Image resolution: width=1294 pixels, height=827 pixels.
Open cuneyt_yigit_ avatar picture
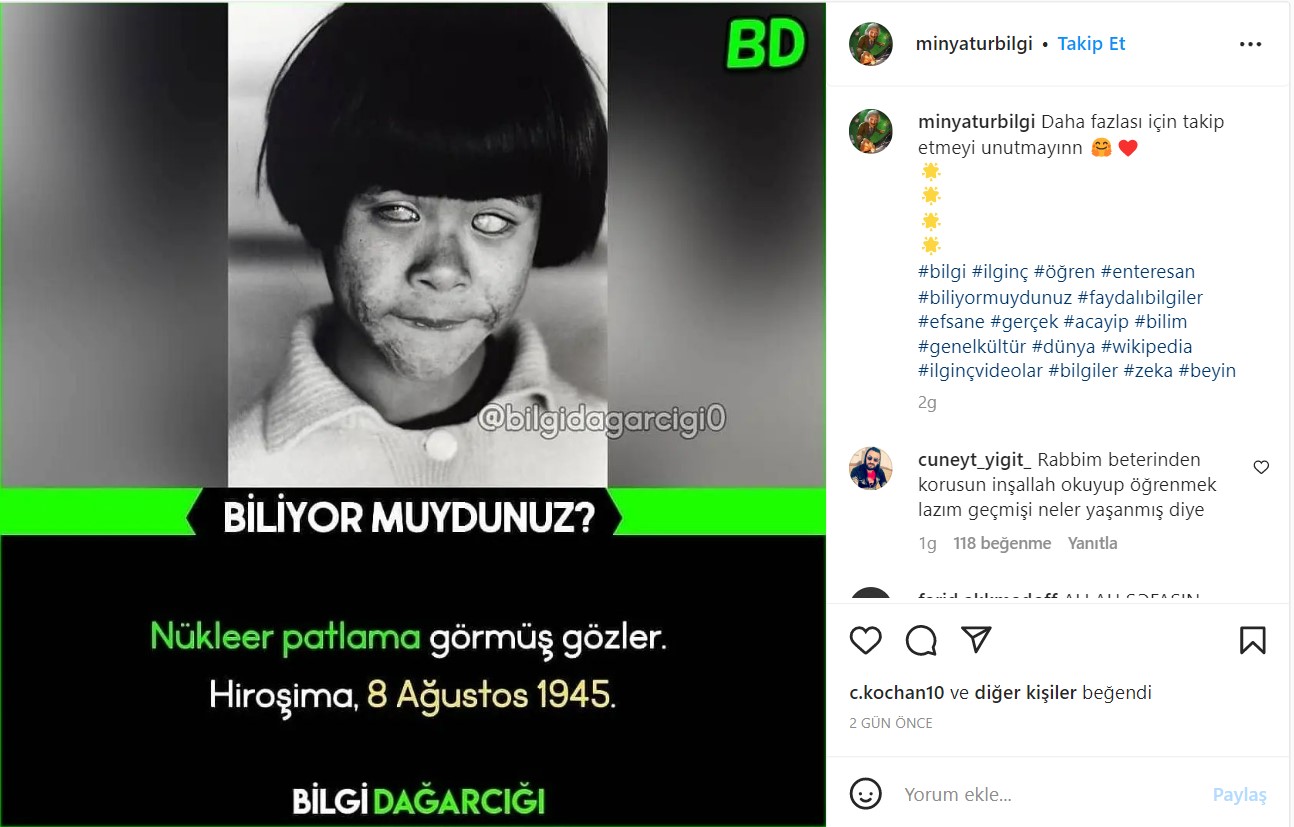point(871,468)
